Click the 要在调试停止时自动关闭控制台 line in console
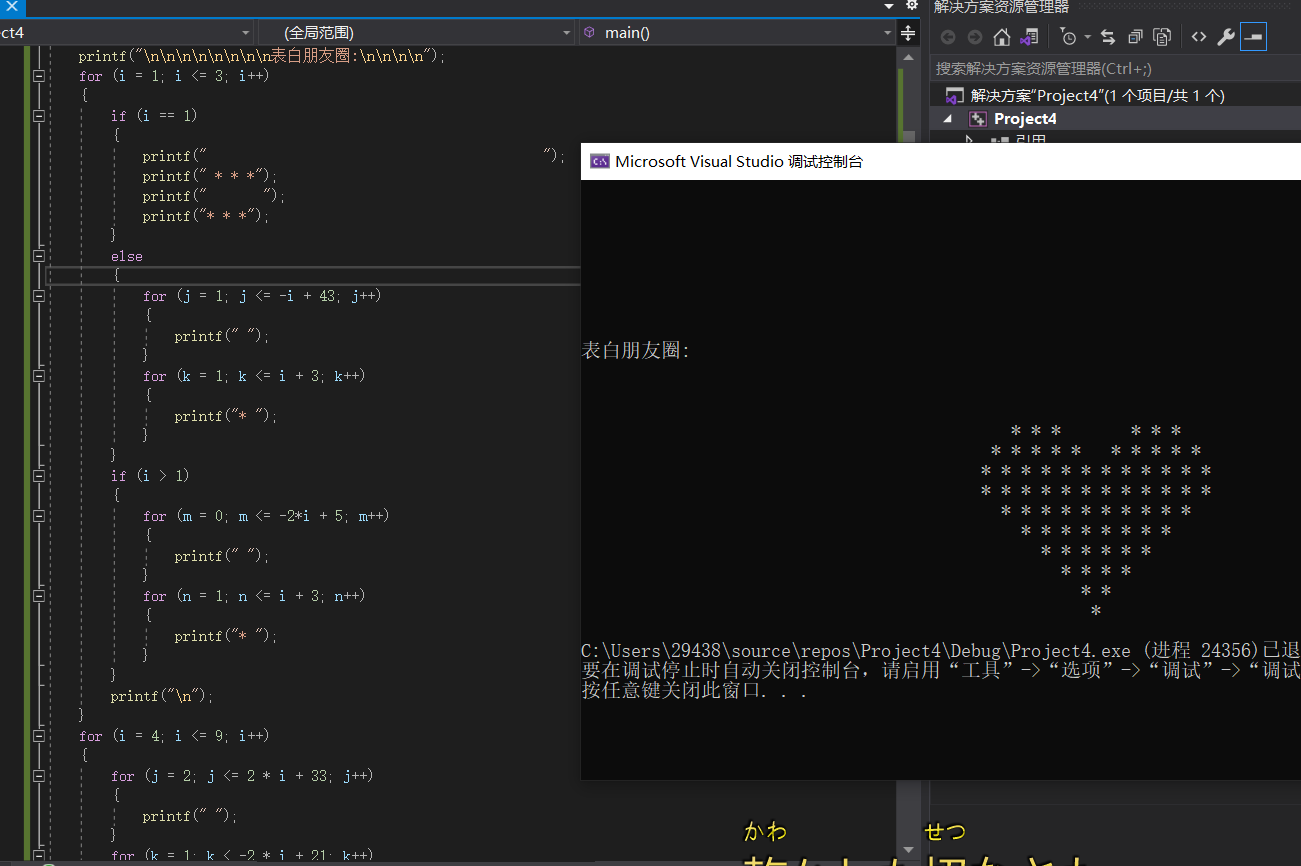This screenshot has height=866, width=1301. click(941, 671)
